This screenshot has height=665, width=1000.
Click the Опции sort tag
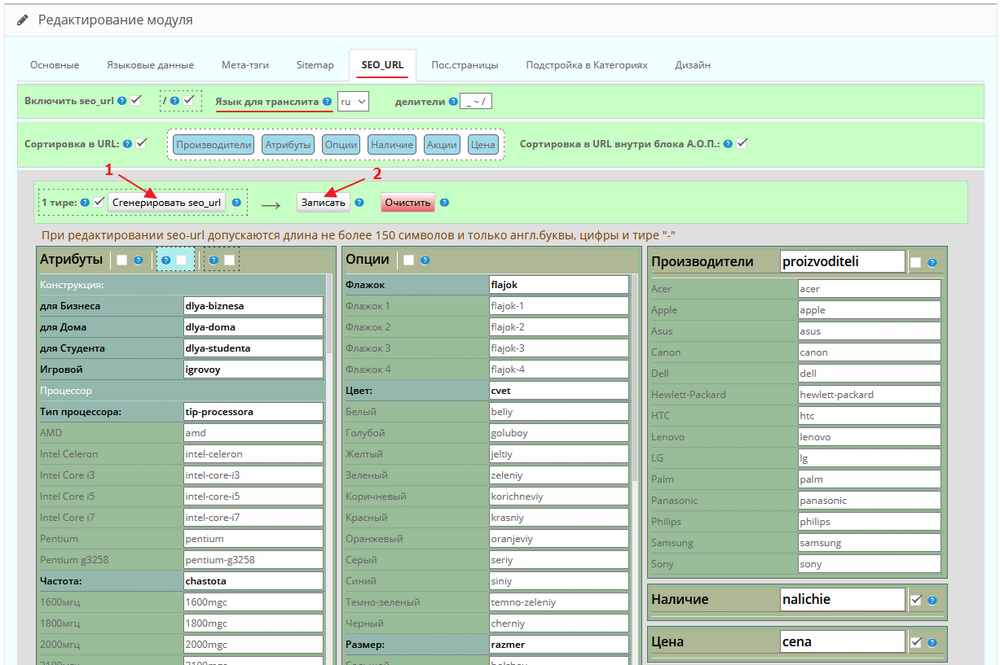pyautogui.click(x=341, y=145)
